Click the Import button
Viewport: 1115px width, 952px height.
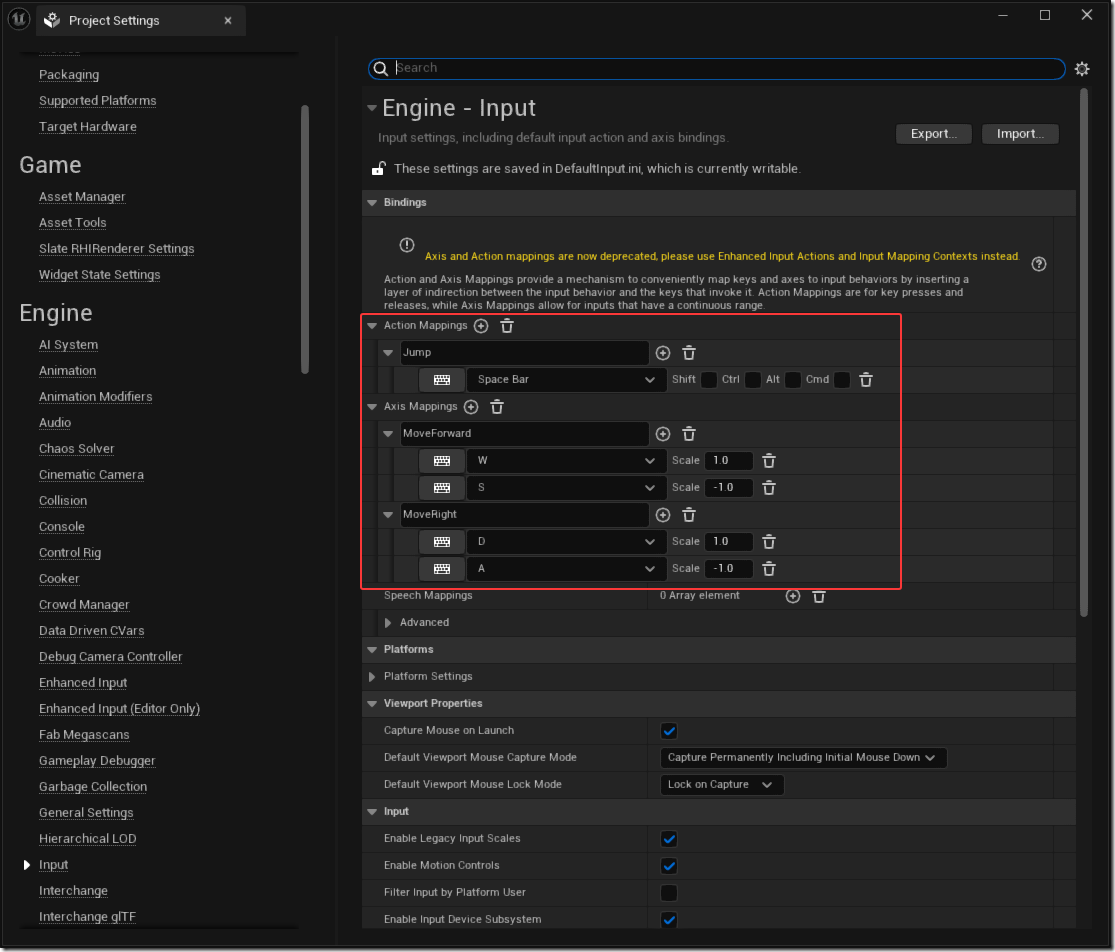[x=1020, y=134]
